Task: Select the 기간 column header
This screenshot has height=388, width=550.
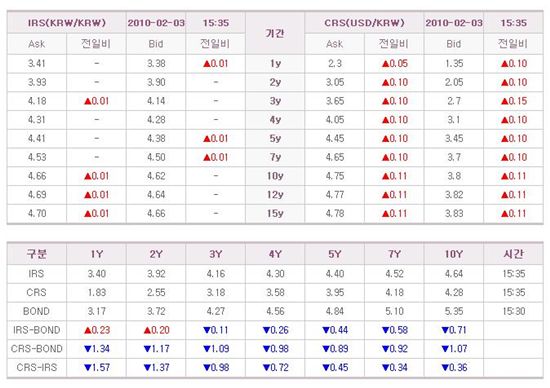Action: 275,33
